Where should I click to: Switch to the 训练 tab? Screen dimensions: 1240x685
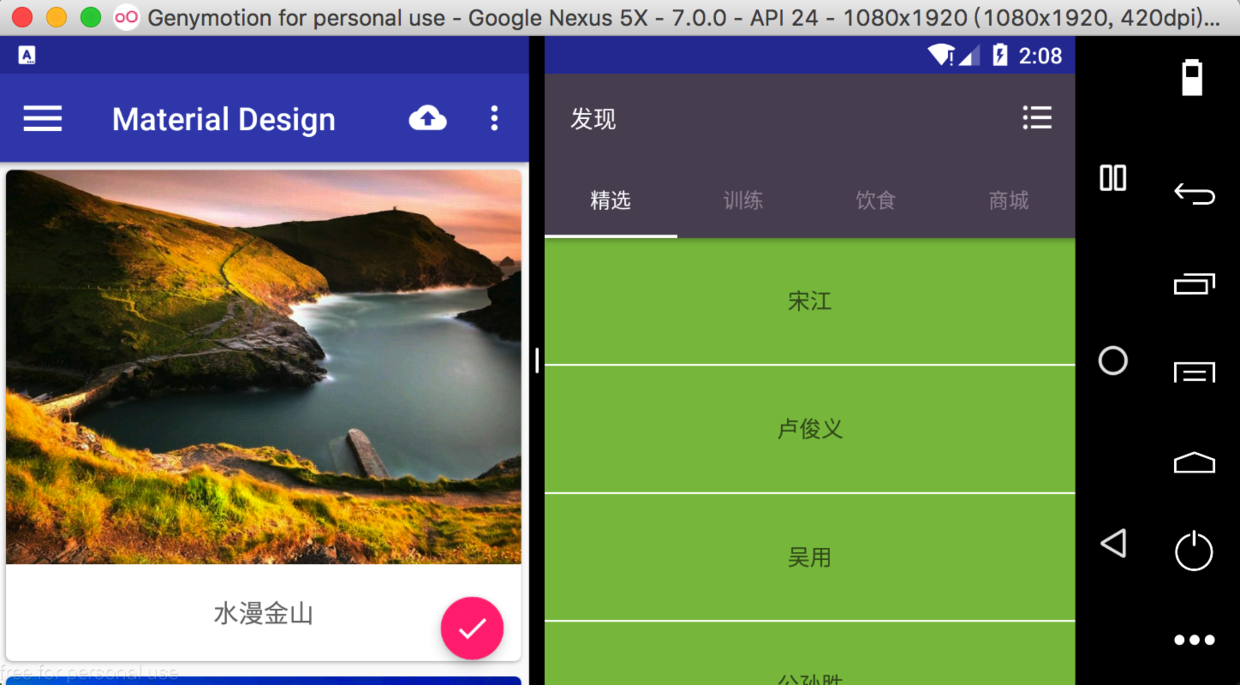[743, 200]
